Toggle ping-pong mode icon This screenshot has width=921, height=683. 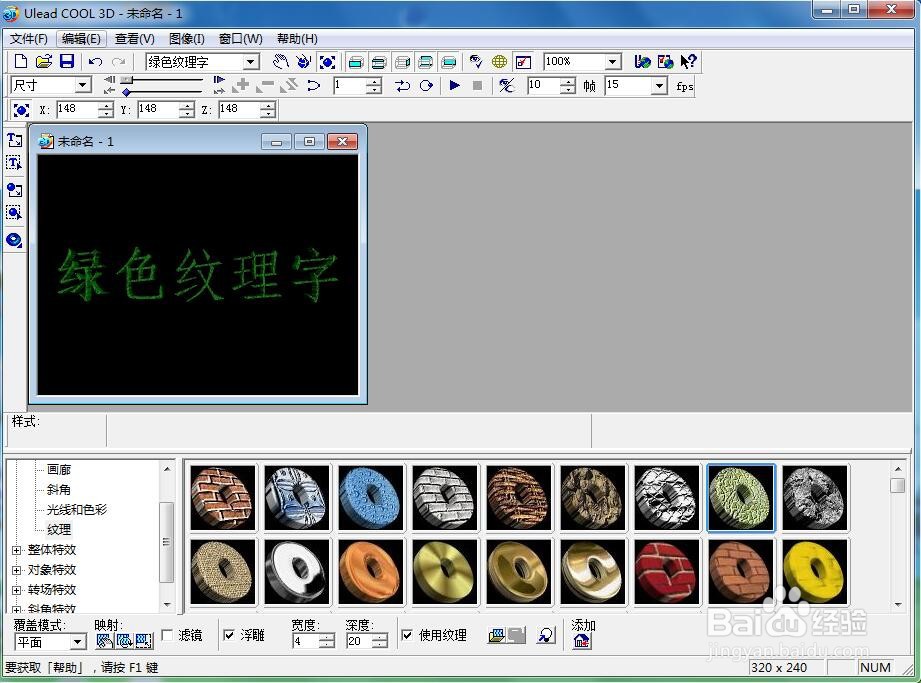coord(402,86)
